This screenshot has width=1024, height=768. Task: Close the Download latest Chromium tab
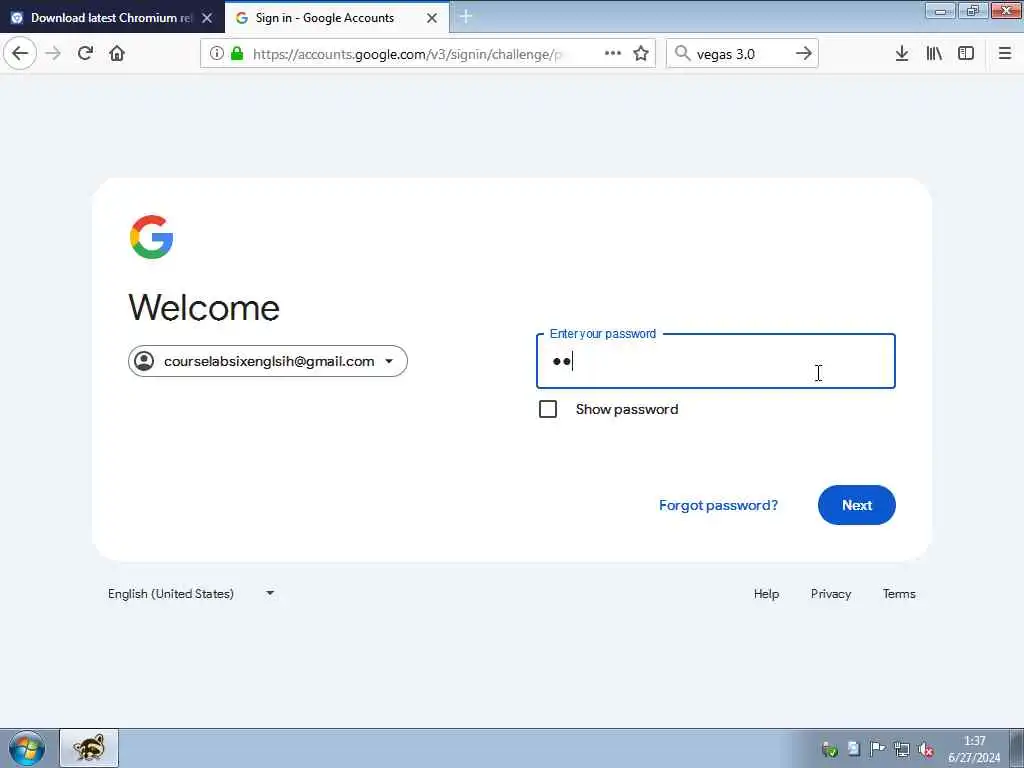coord(207,18)
